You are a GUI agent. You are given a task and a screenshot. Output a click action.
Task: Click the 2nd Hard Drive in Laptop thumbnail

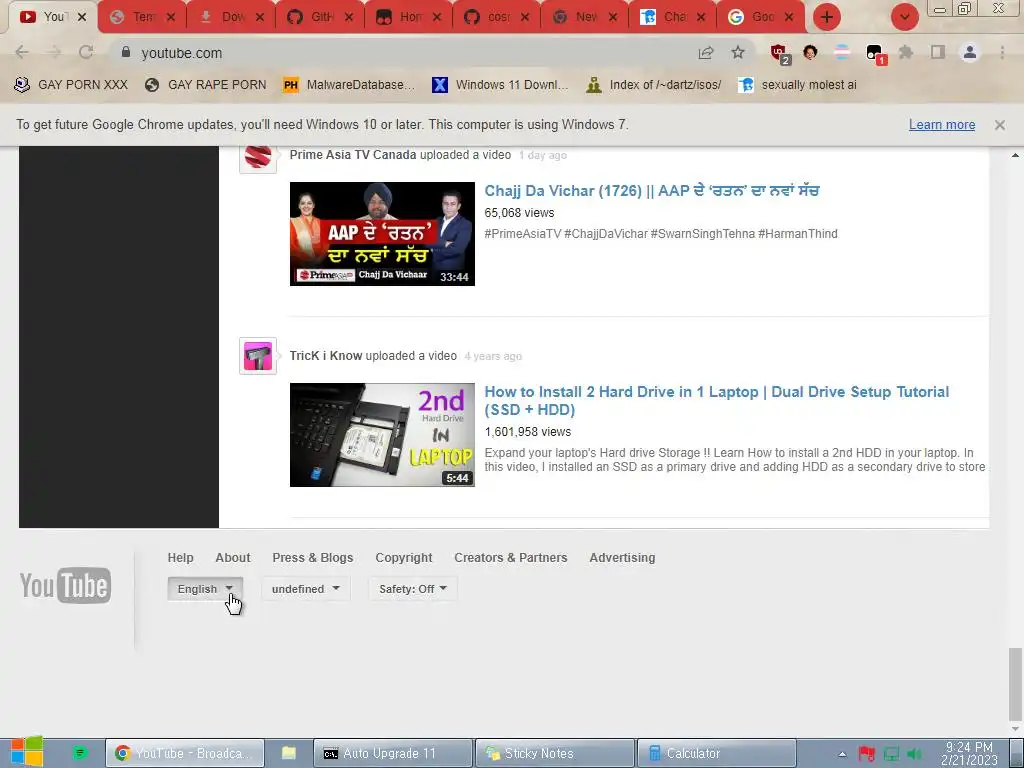tap(382, 435)
